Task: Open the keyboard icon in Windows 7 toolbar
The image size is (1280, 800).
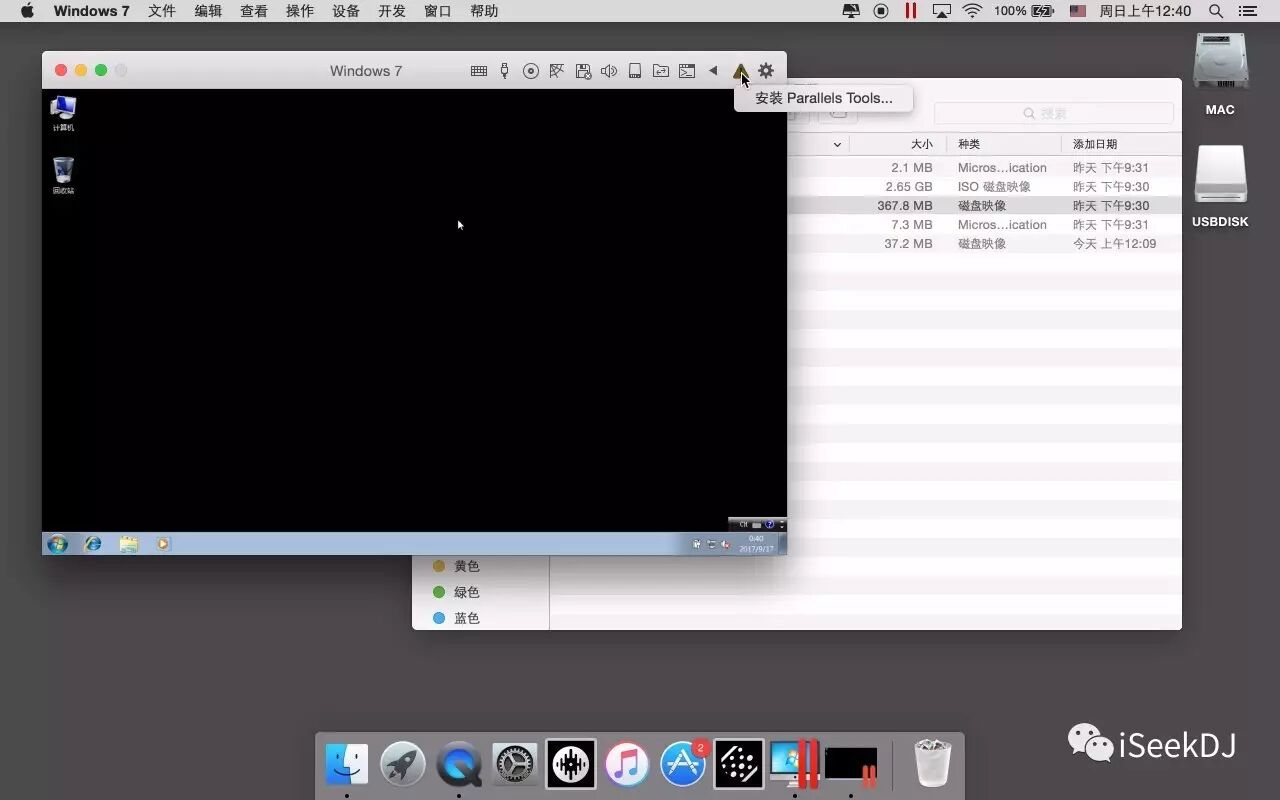Action: (x=479, y=71)
